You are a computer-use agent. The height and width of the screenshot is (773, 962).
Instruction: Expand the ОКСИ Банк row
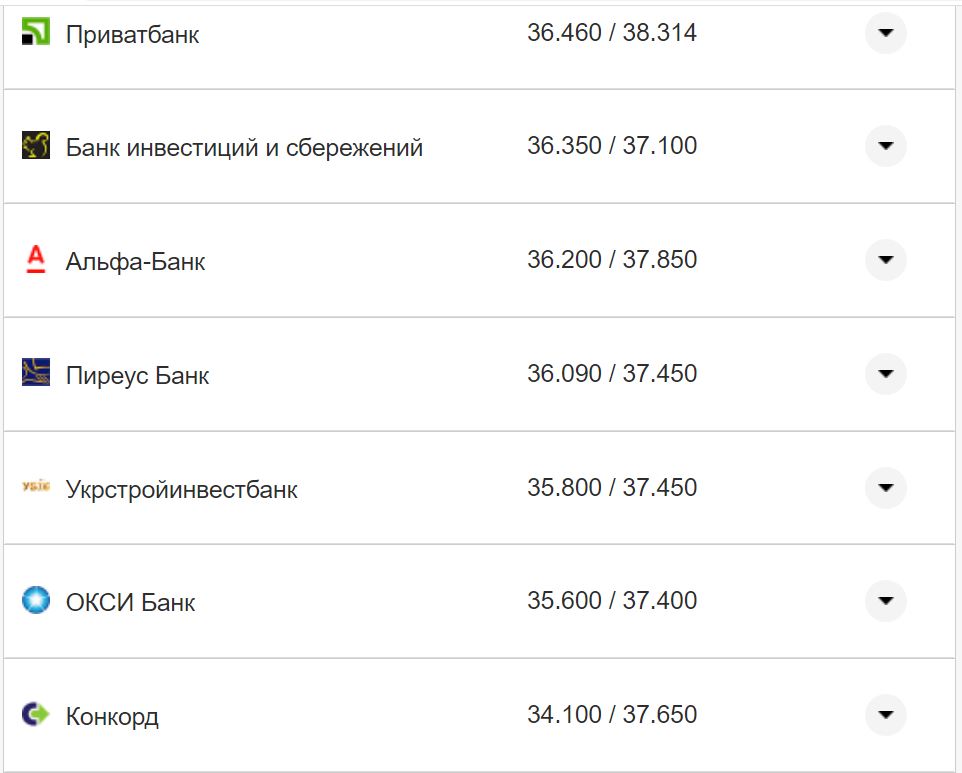pyautogui.click(x=885, y=601)
